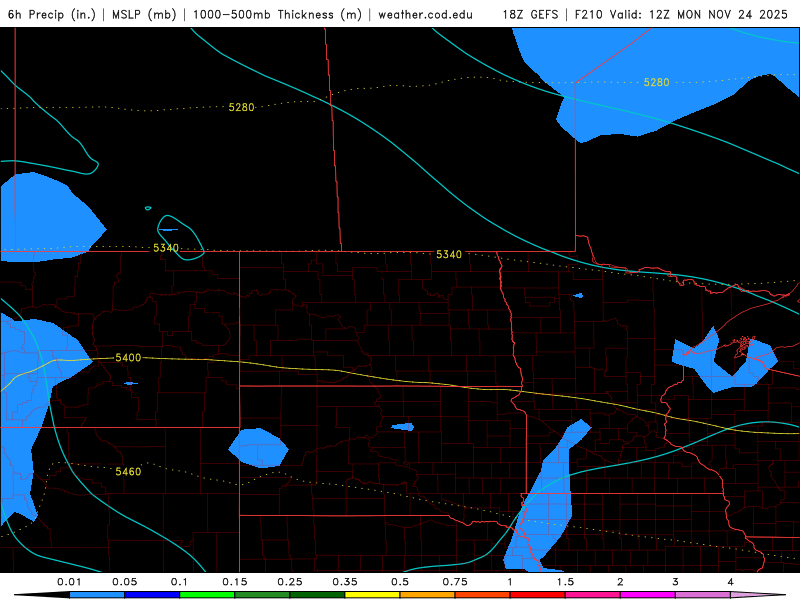This screenshot has width=800, height=600.
Task: Select the medium green 0.15–0.25 legend swatch
Action: tap(262, 595)
